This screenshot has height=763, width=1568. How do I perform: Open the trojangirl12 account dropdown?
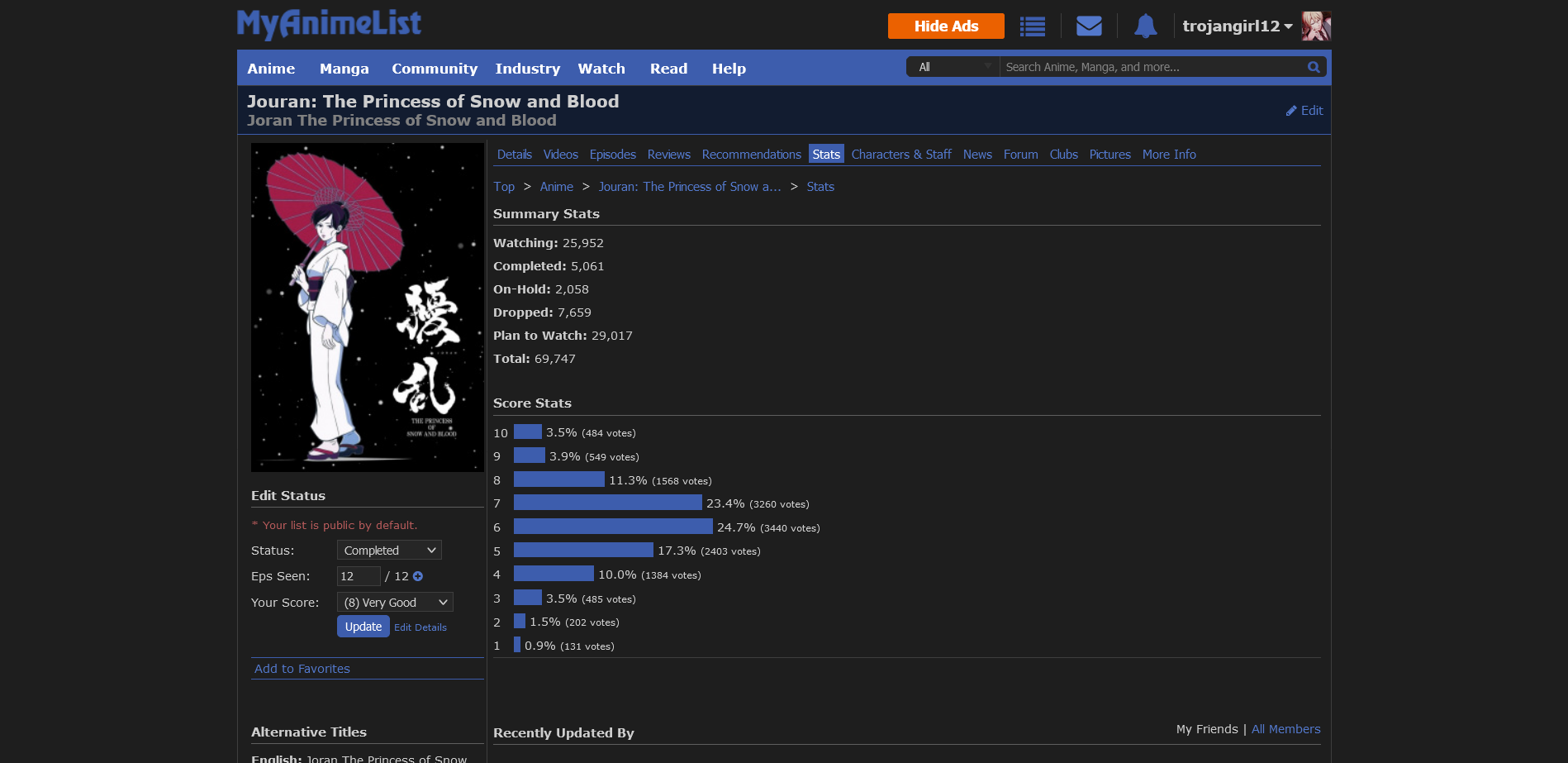click(x=1238, y=26)
